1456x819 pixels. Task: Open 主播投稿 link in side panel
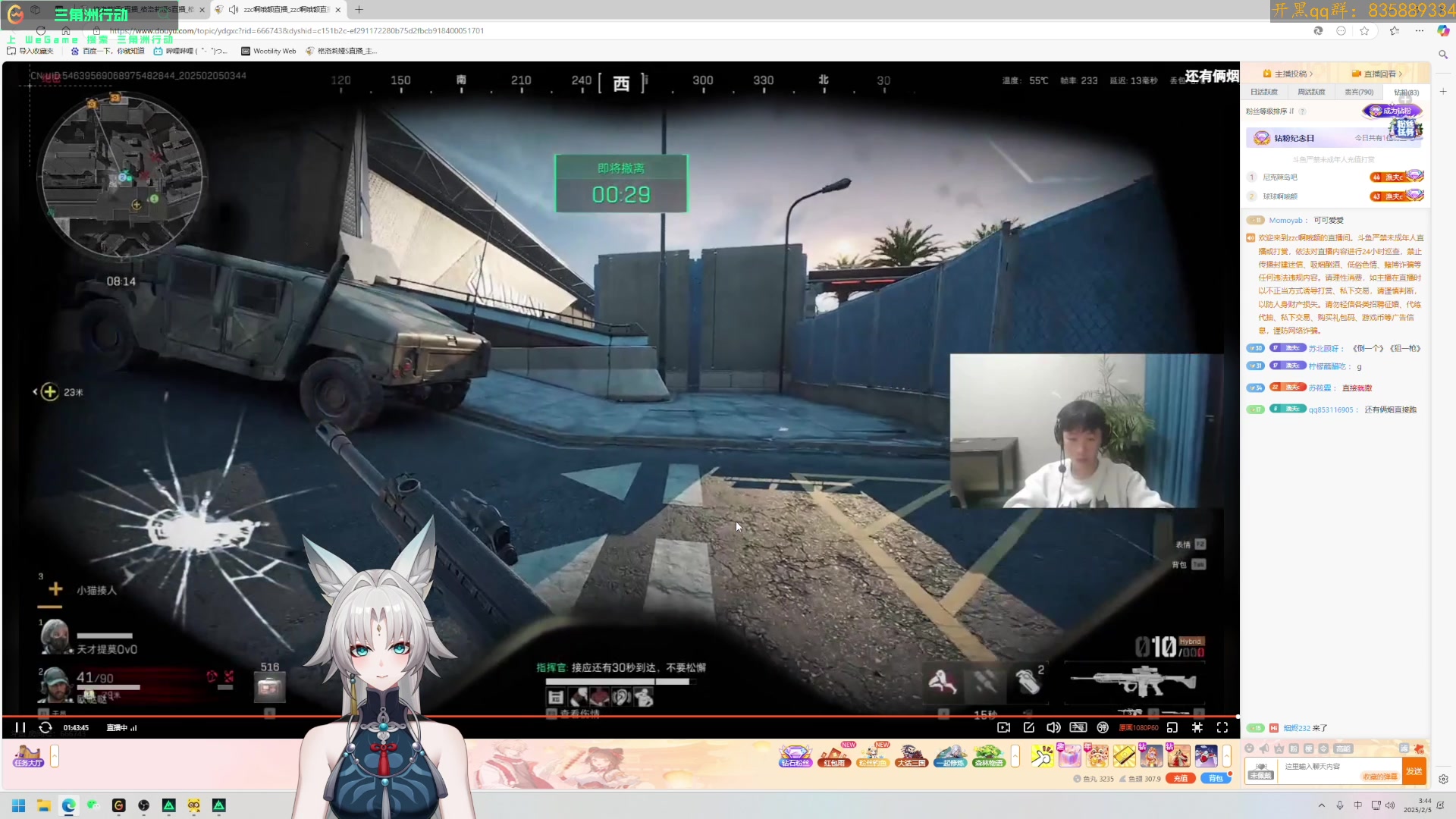(1288, 74)
